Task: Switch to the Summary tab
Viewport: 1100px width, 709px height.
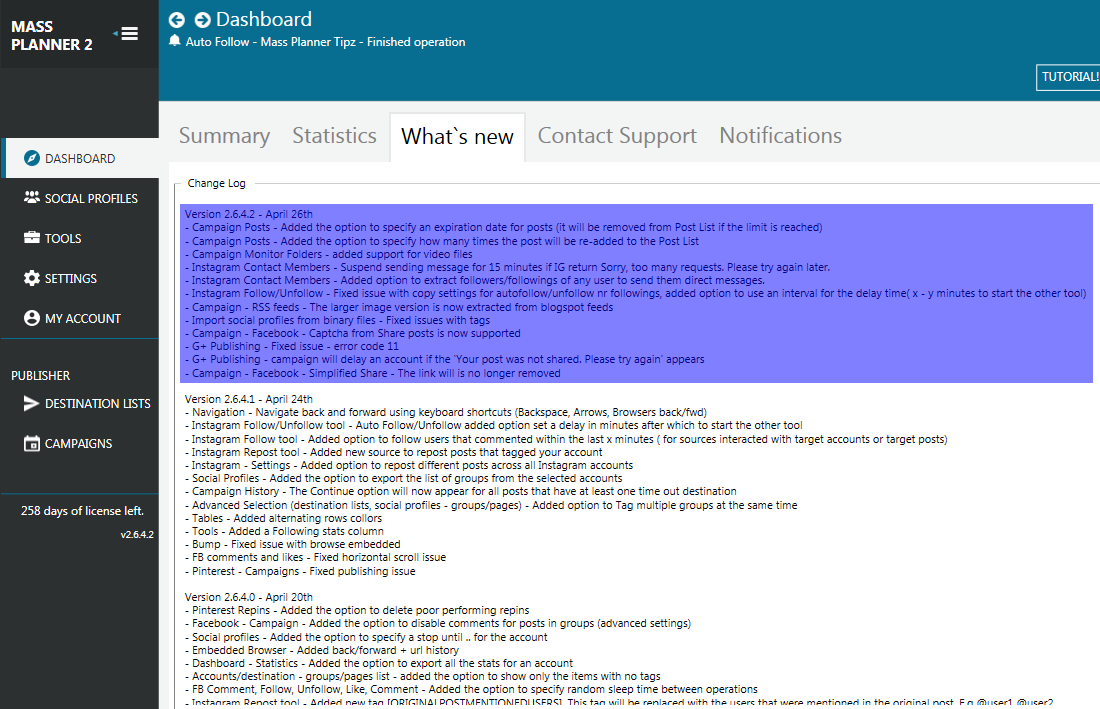Action: click(x=224, y=136)
